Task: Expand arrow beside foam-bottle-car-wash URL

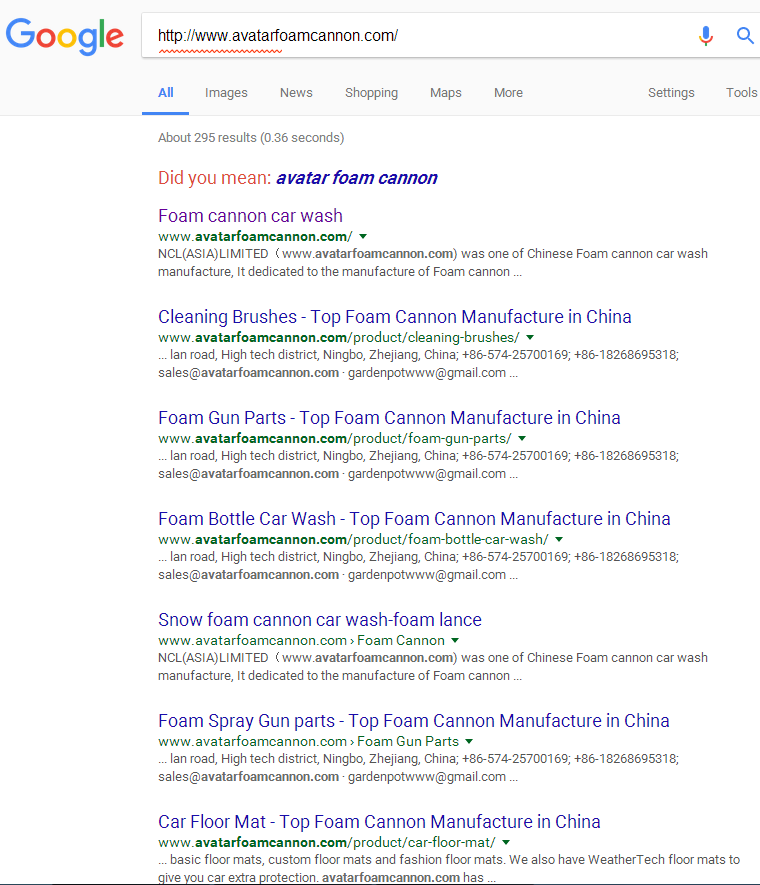Action: 559,540
